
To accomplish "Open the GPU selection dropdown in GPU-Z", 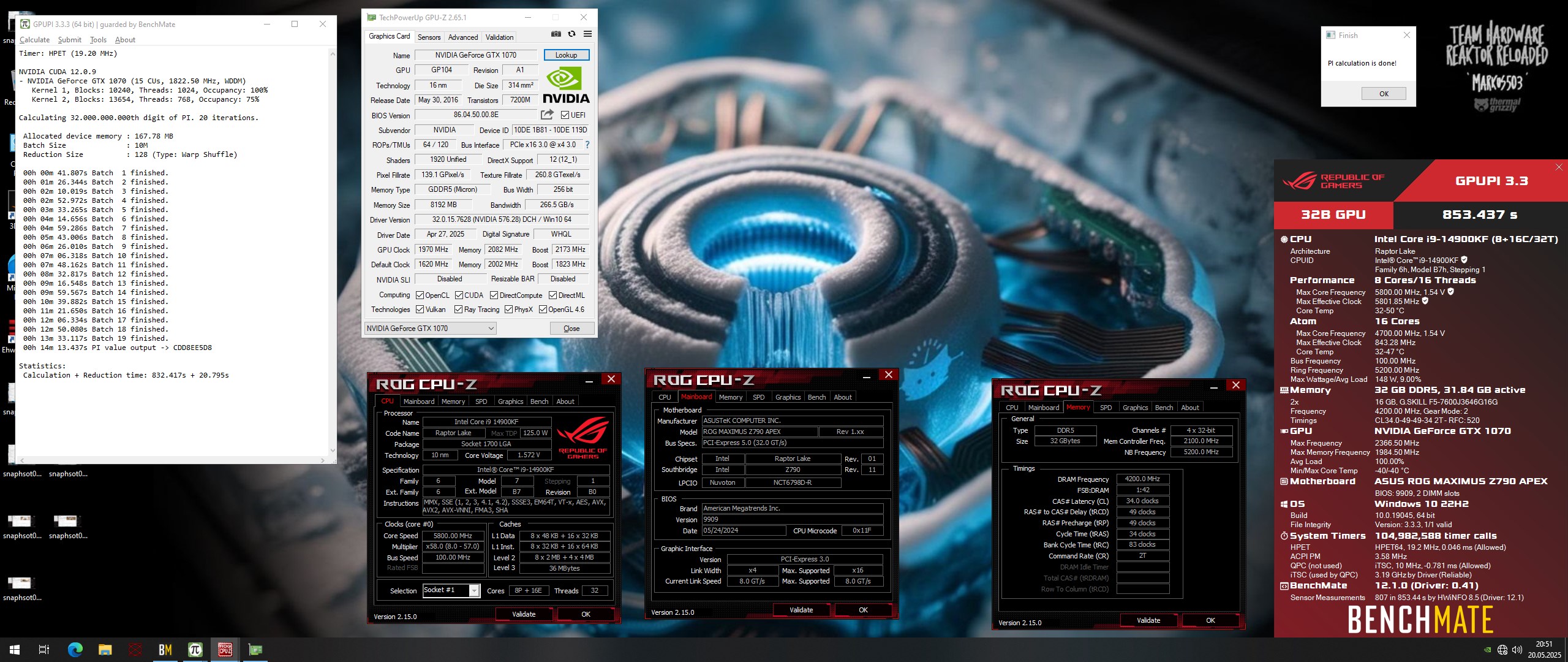I will point(430,329).
